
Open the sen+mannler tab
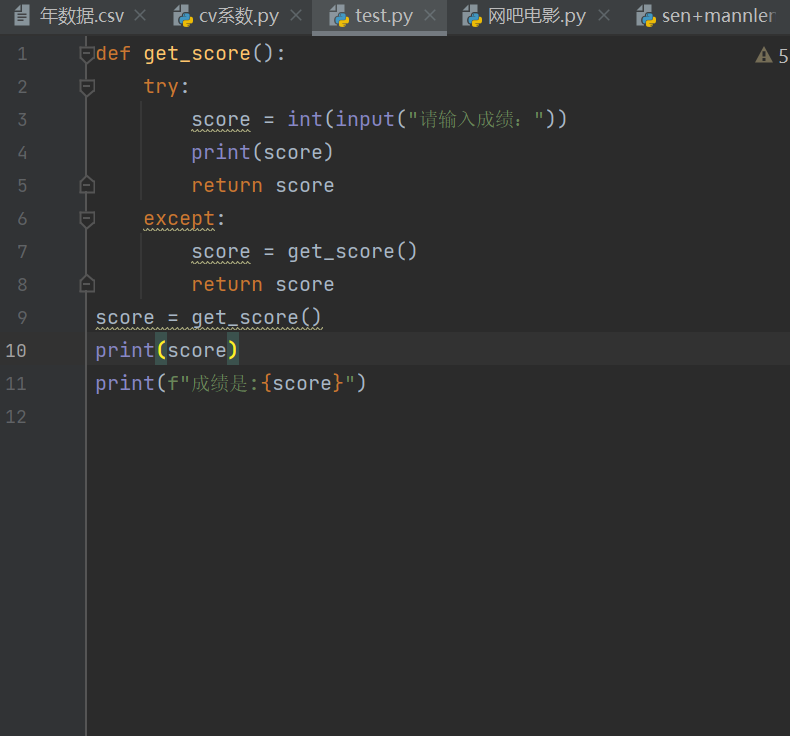tap(717, 16)
